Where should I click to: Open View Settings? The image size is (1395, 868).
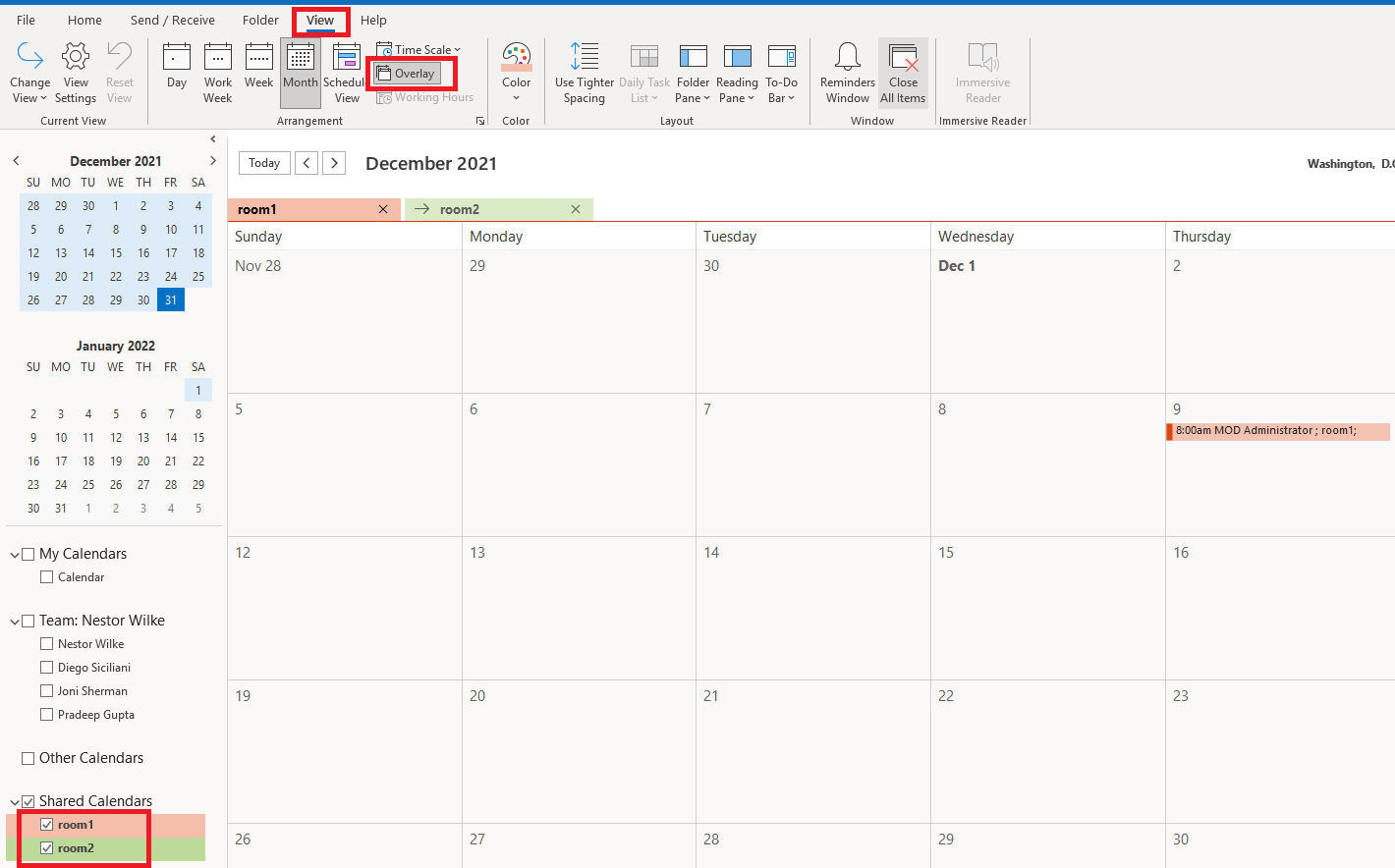[x=75, y=71]
